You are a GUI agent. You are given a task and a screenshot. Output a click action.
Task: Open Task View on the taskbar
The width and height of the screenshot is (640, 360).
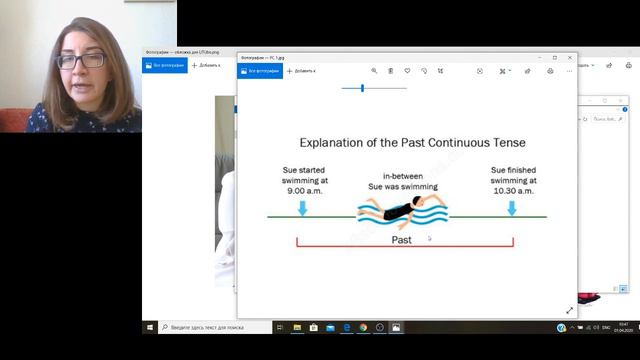[280, 327]
